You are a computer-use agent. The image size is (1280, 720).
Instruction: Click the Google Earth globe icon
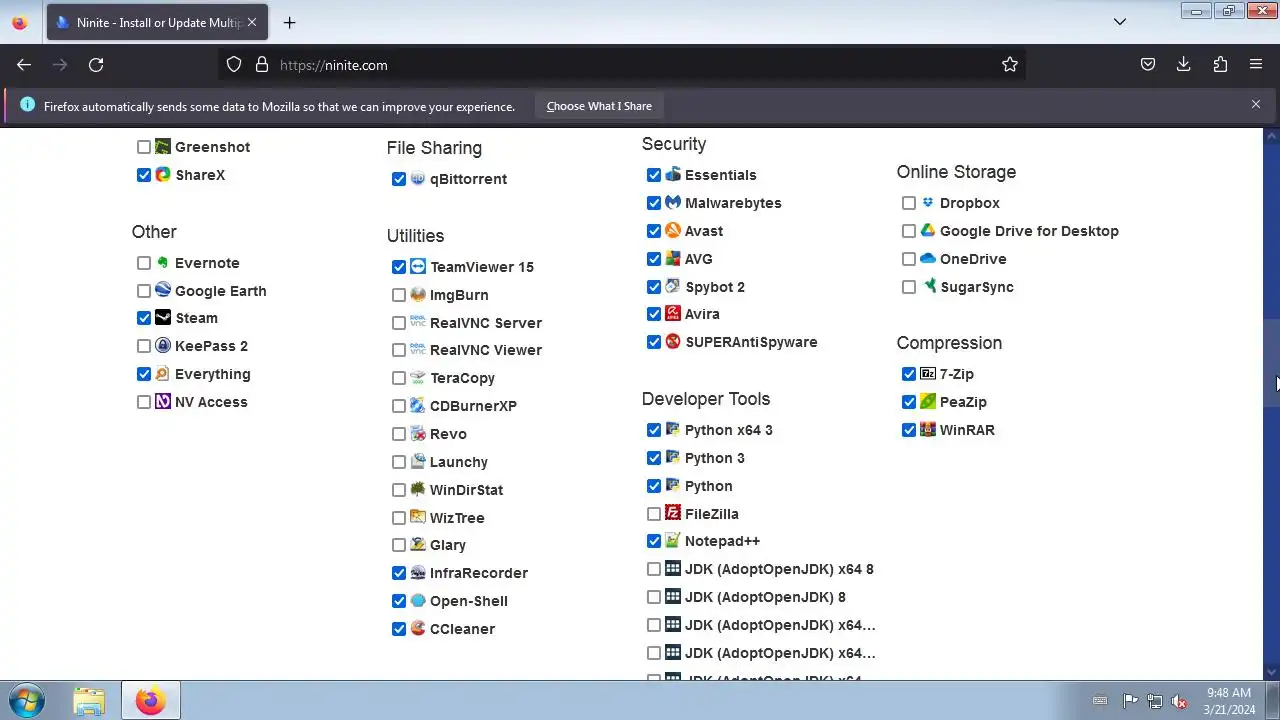pyautogui.click(x=163, y=291)
